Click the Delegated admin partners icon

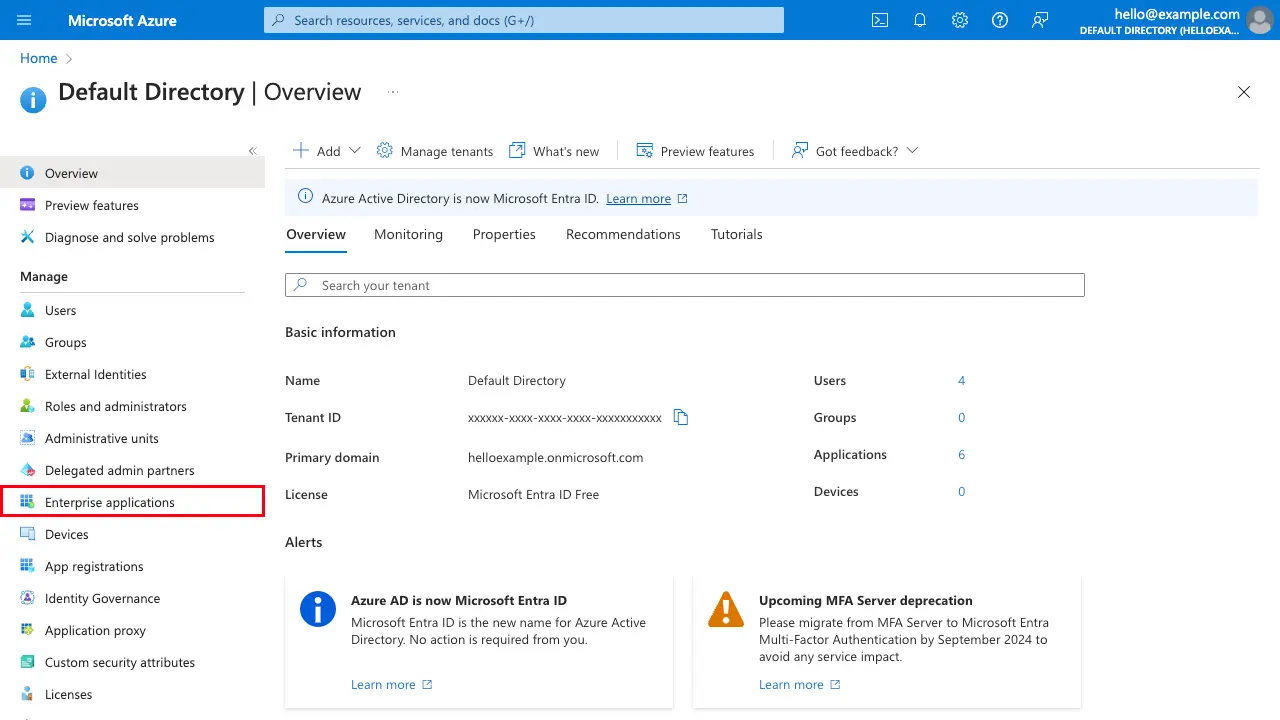27,470
